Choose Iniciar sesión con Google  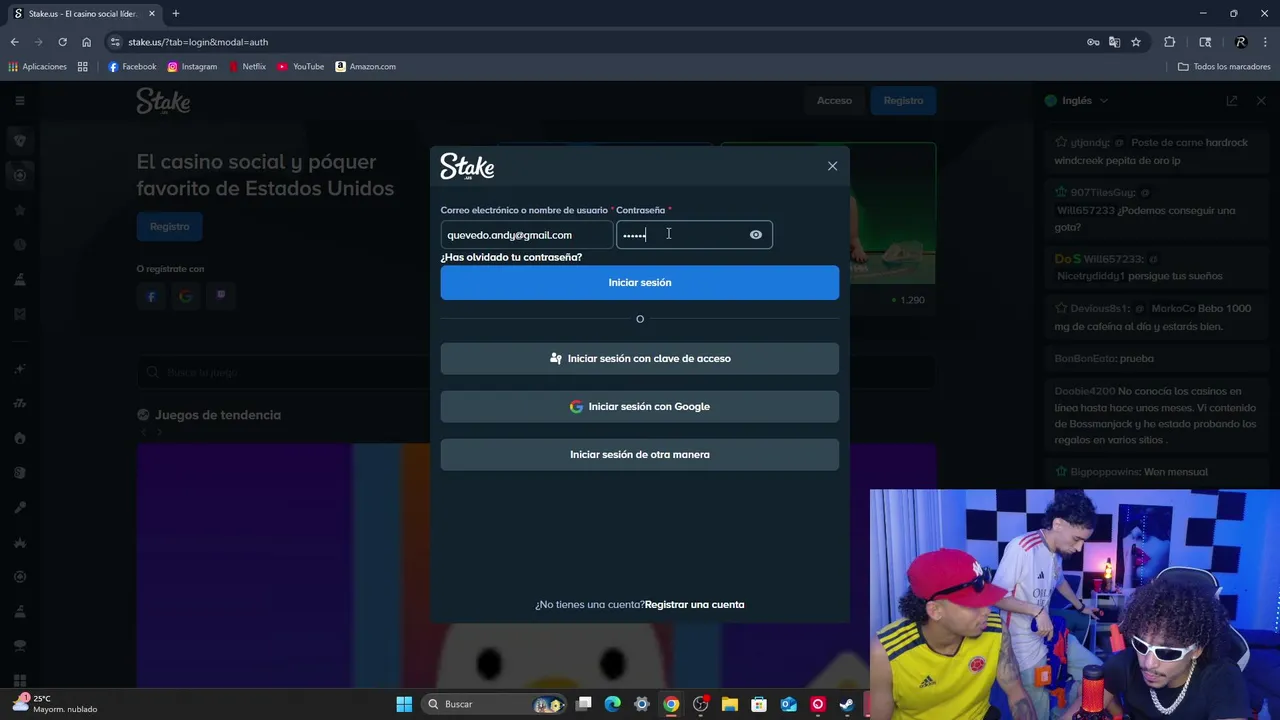pos(640,407)
